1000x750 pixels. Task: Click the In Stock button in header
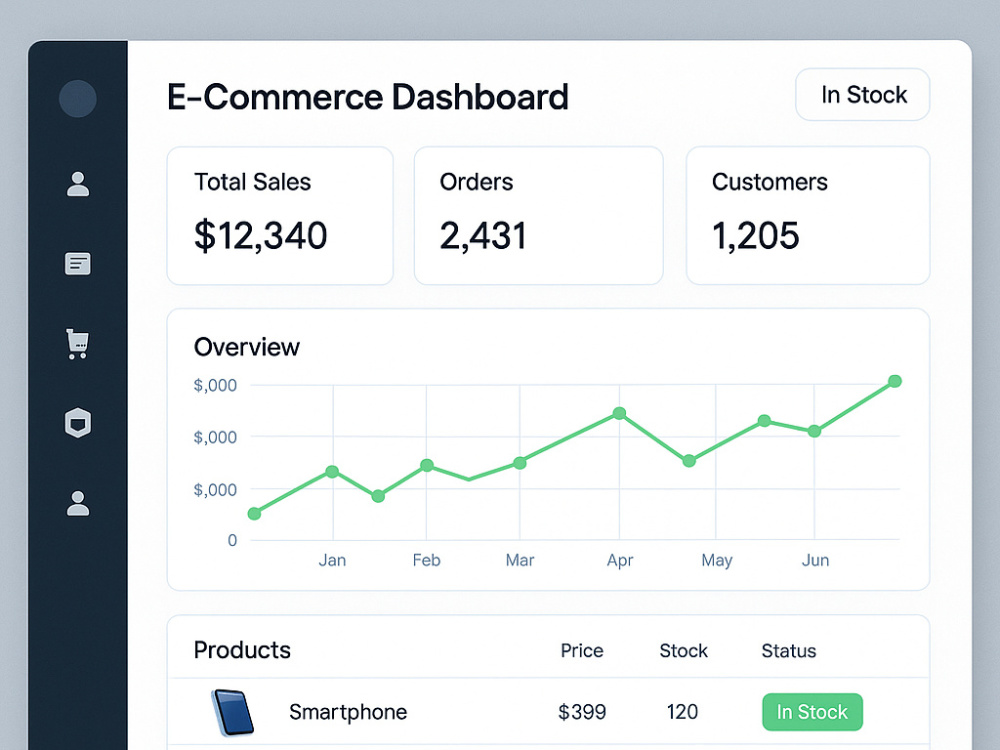pyautogui.click(x=863, y=95)
